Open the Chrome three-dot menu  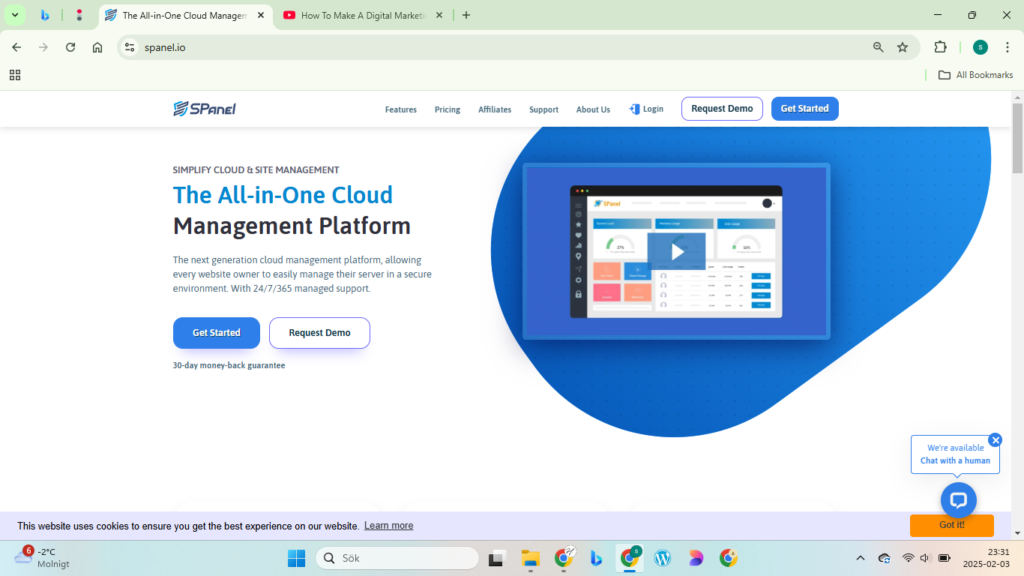tap(1008, 47)
